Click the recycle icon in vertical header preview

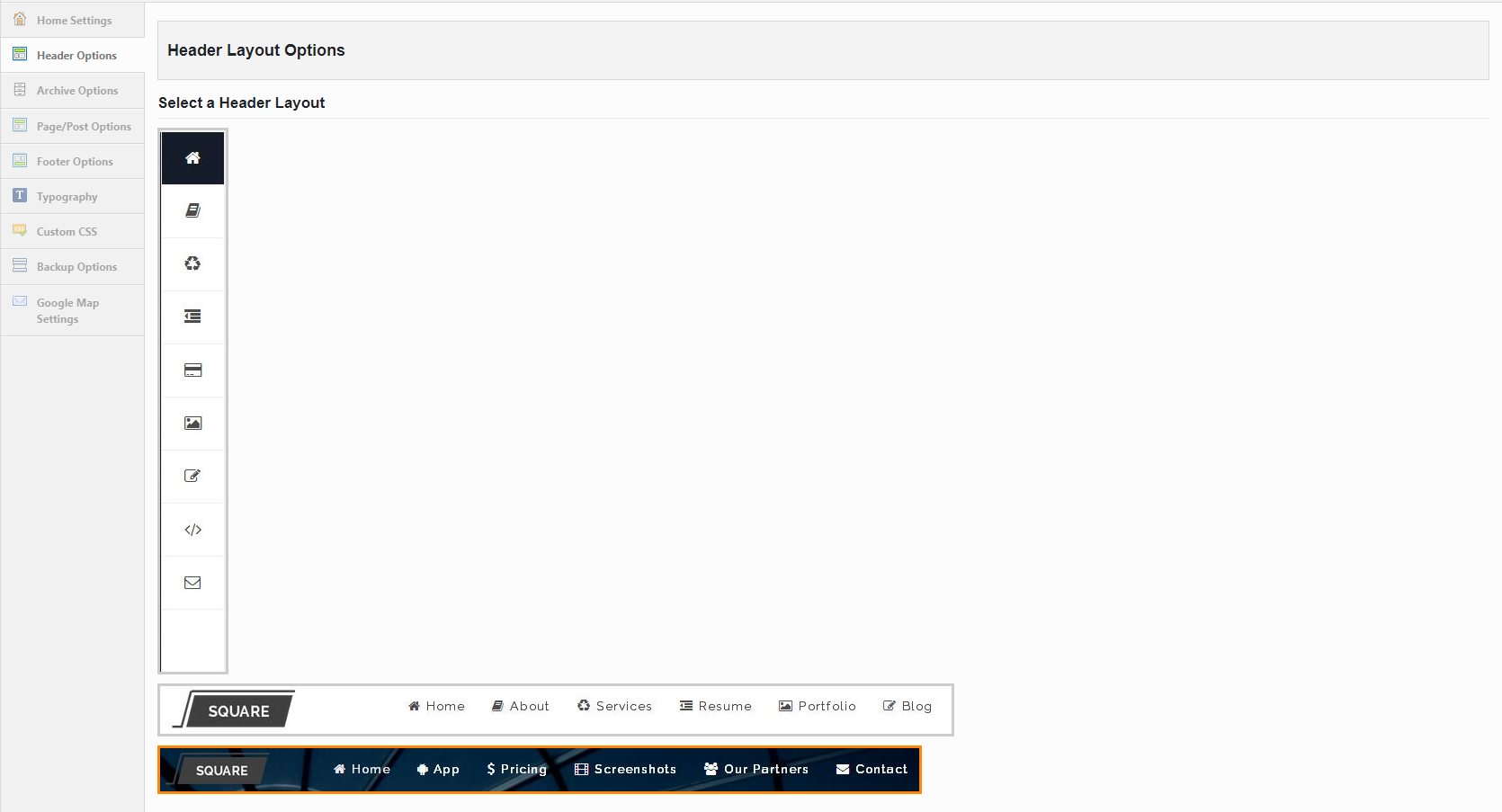192,263
